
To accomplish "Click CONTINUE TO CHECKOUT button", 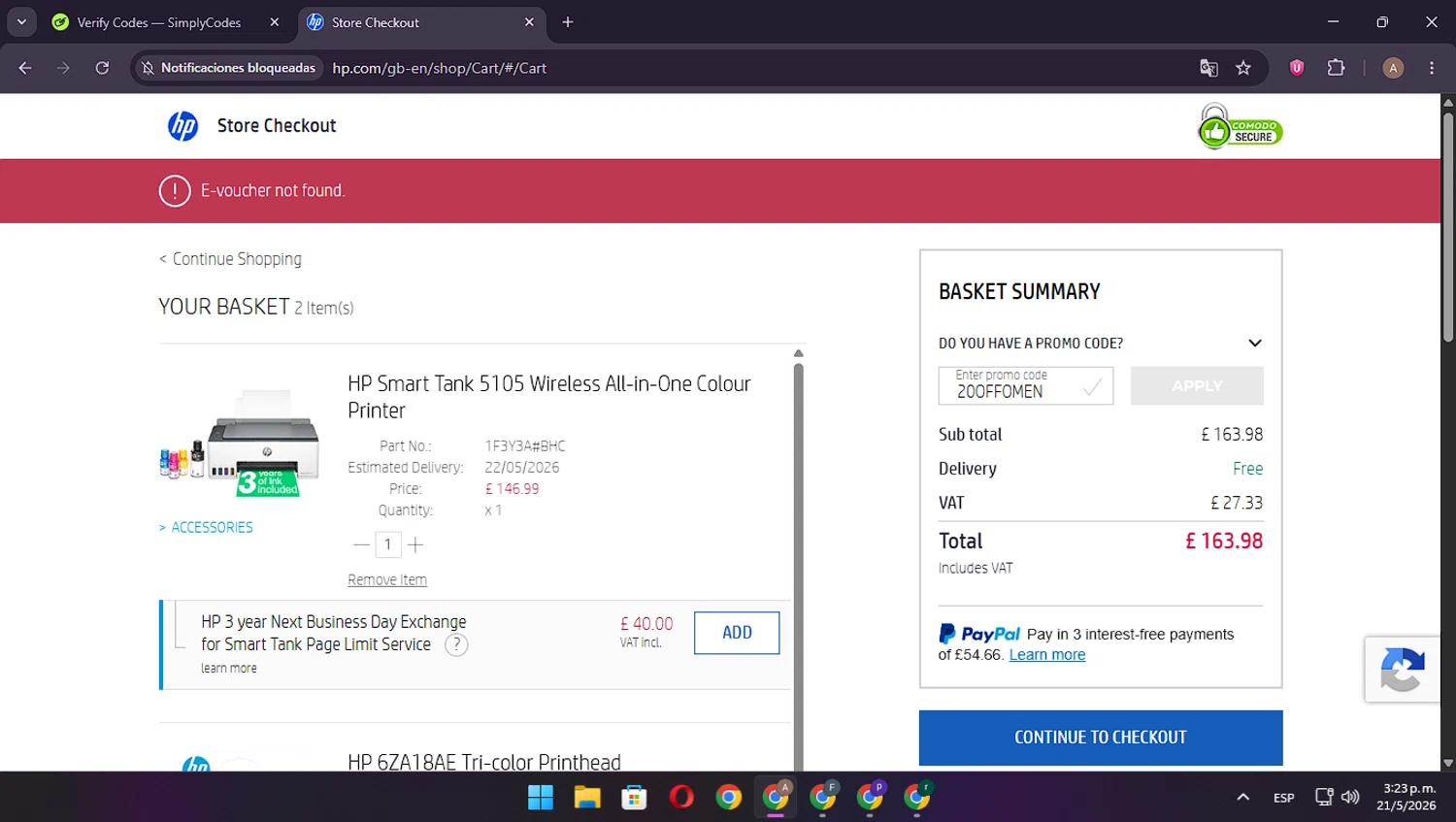I will click(1101, 738).
